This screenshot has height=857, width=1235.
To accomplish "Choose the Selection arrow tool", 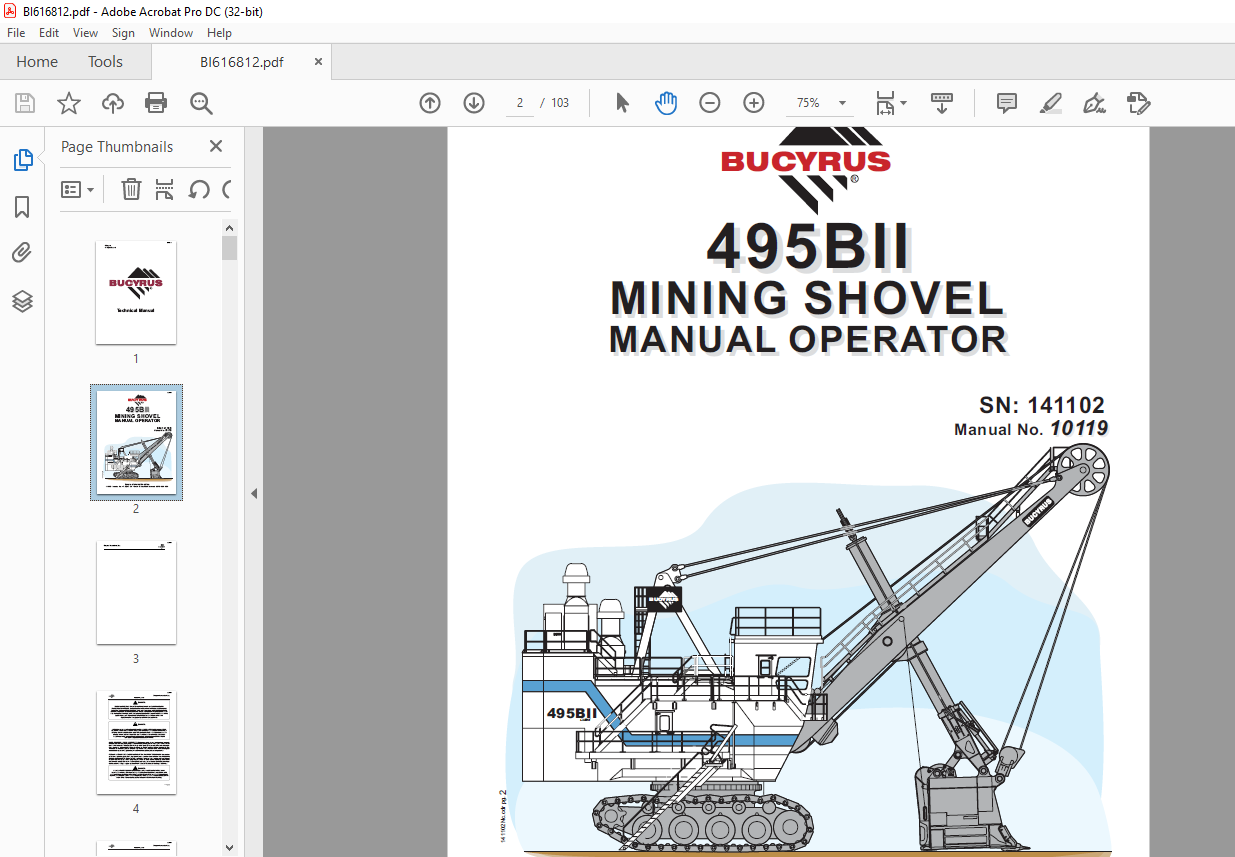I will point(622,103).
